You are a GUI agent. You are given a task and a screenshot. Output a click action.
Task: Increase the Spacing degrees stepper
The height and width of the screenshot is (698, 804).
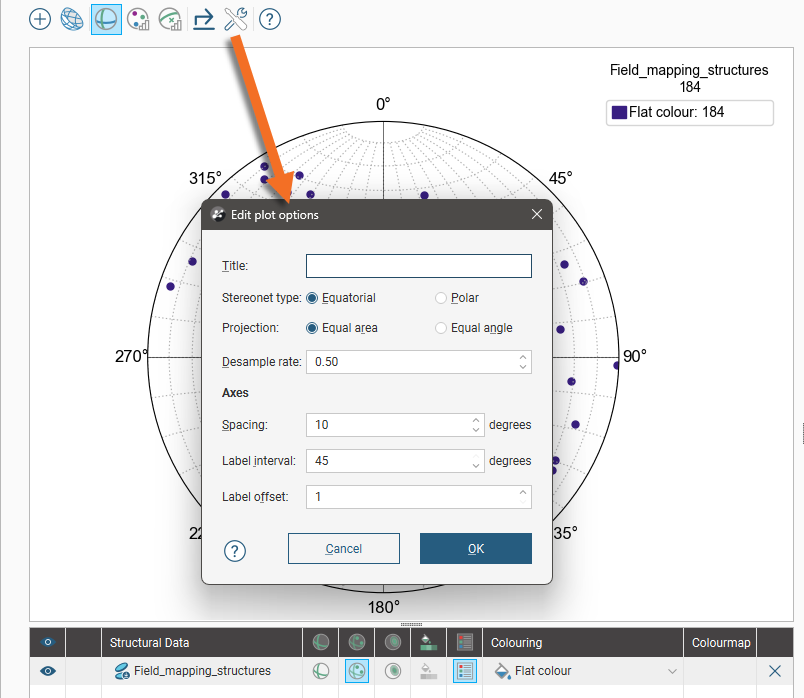tap(476, 420)
